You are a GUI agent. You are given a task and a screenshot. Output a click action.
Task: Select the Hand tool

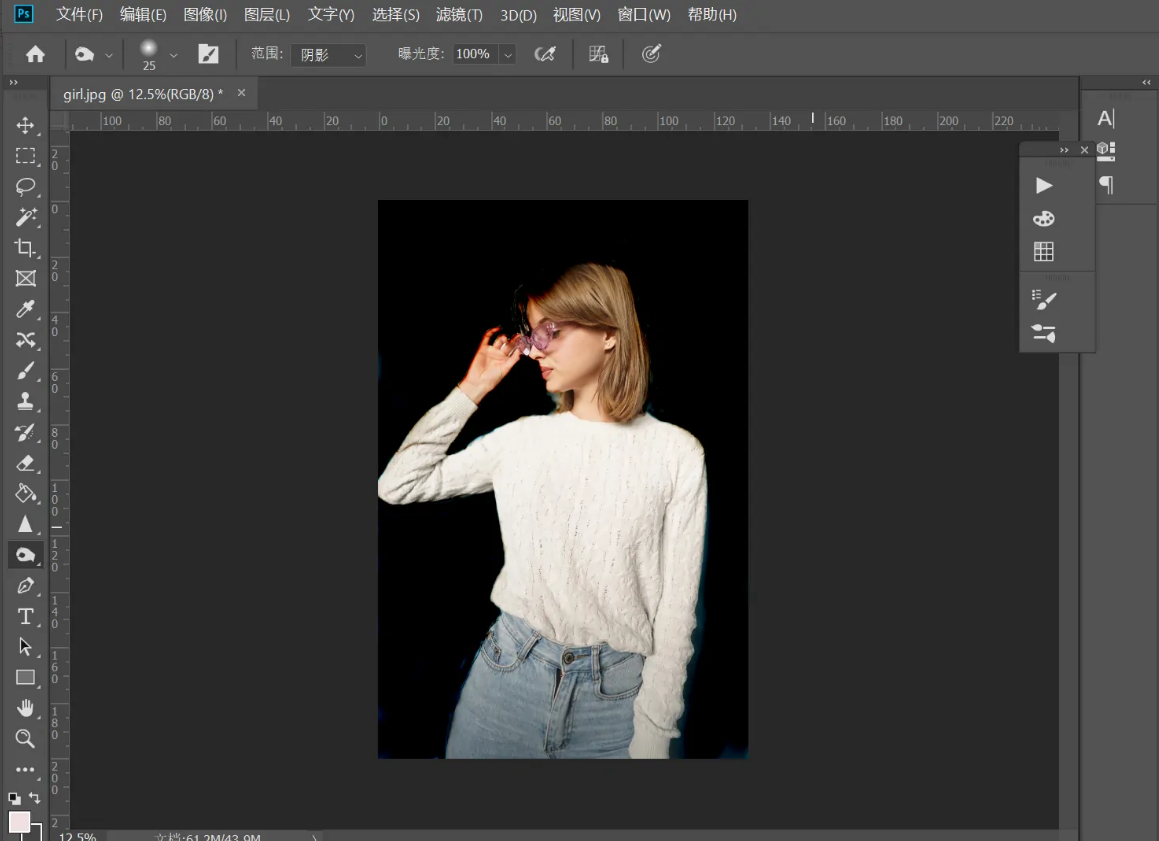pos(25,708)
